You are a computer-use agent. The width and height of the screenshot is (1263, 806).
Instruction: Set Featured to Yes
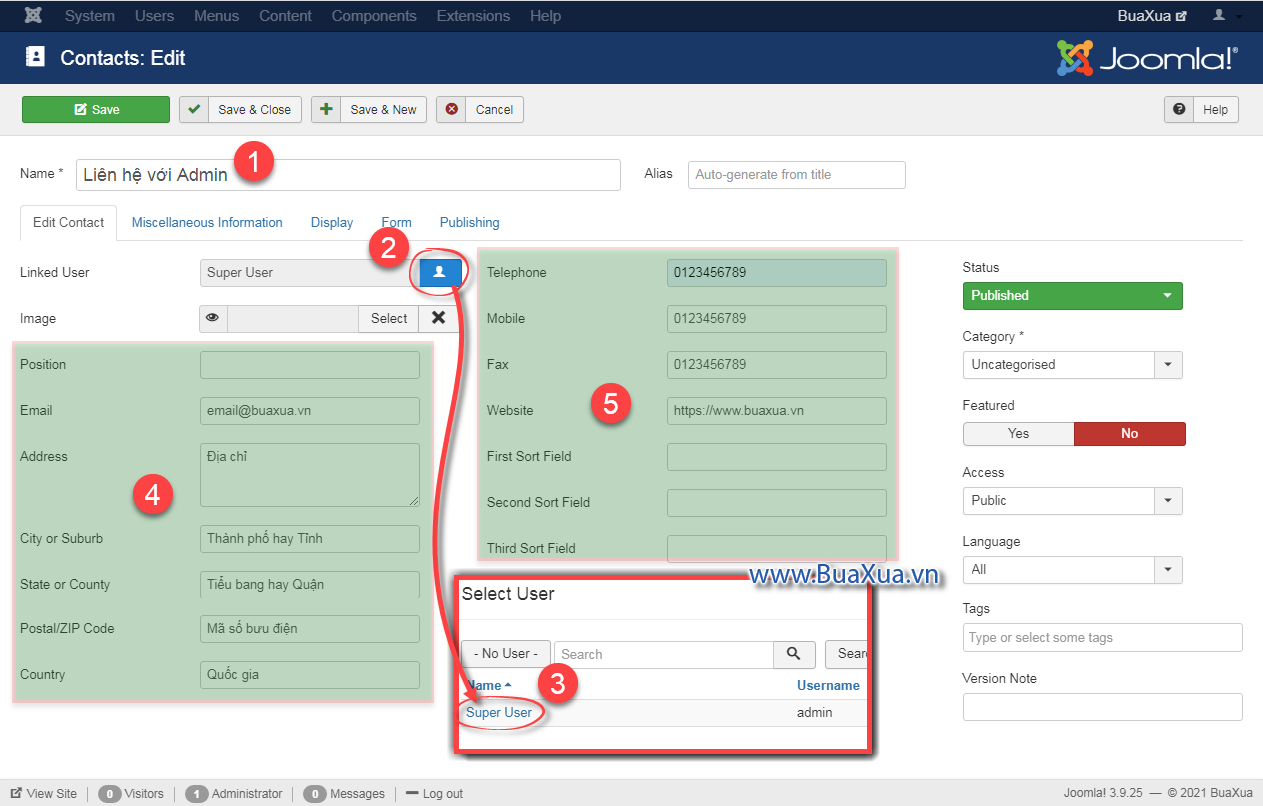(x=1018, y=434)
